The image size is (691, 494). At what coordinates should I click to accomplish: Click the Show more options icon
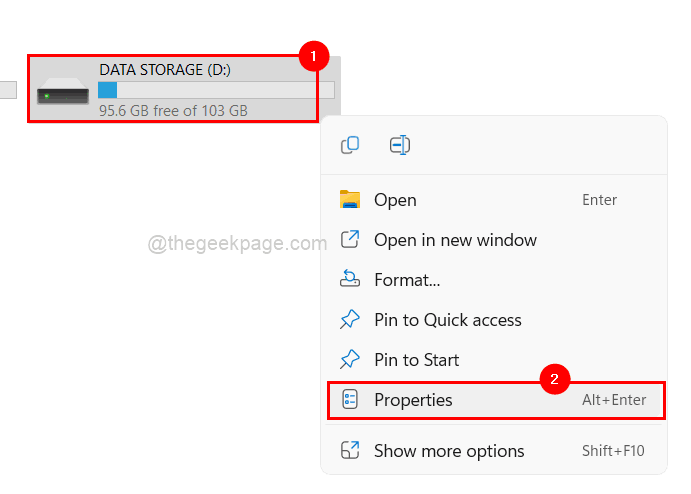click(x=350, y=451)
